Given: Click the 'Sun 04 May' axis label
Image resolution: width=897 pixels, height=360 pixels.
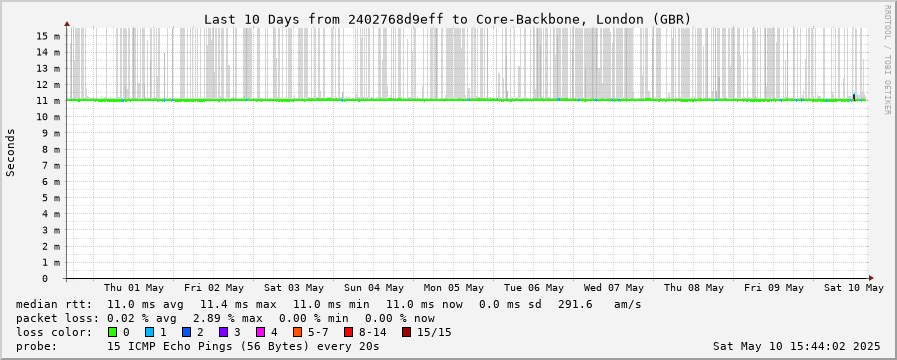Looking at the screenshot, I should pyautogui.click(x=374, y=288).
